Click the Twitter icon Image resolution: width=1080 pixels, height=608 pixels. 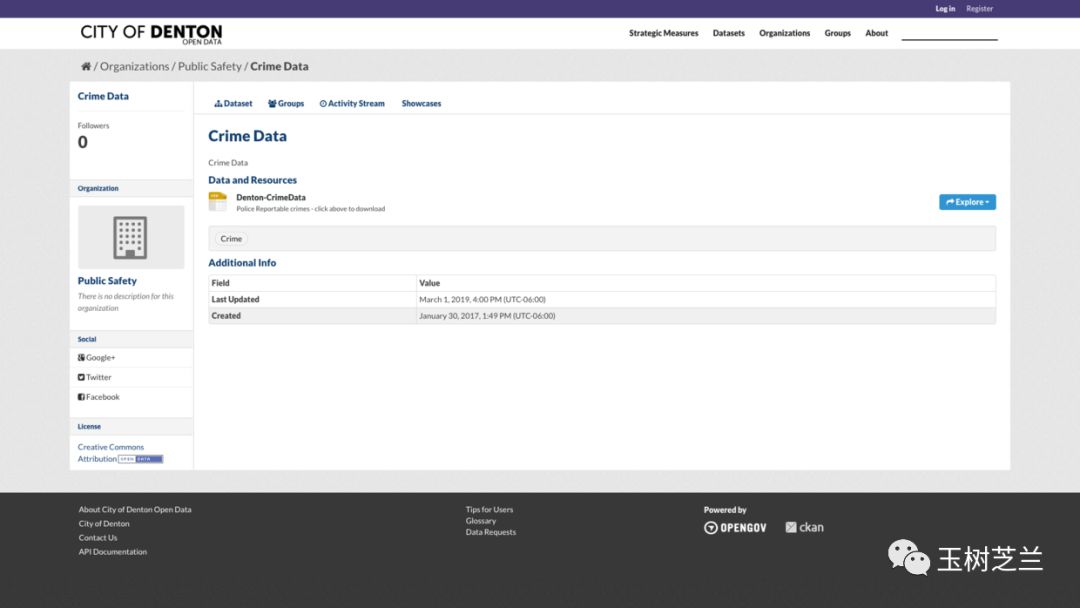click(81, 377)
